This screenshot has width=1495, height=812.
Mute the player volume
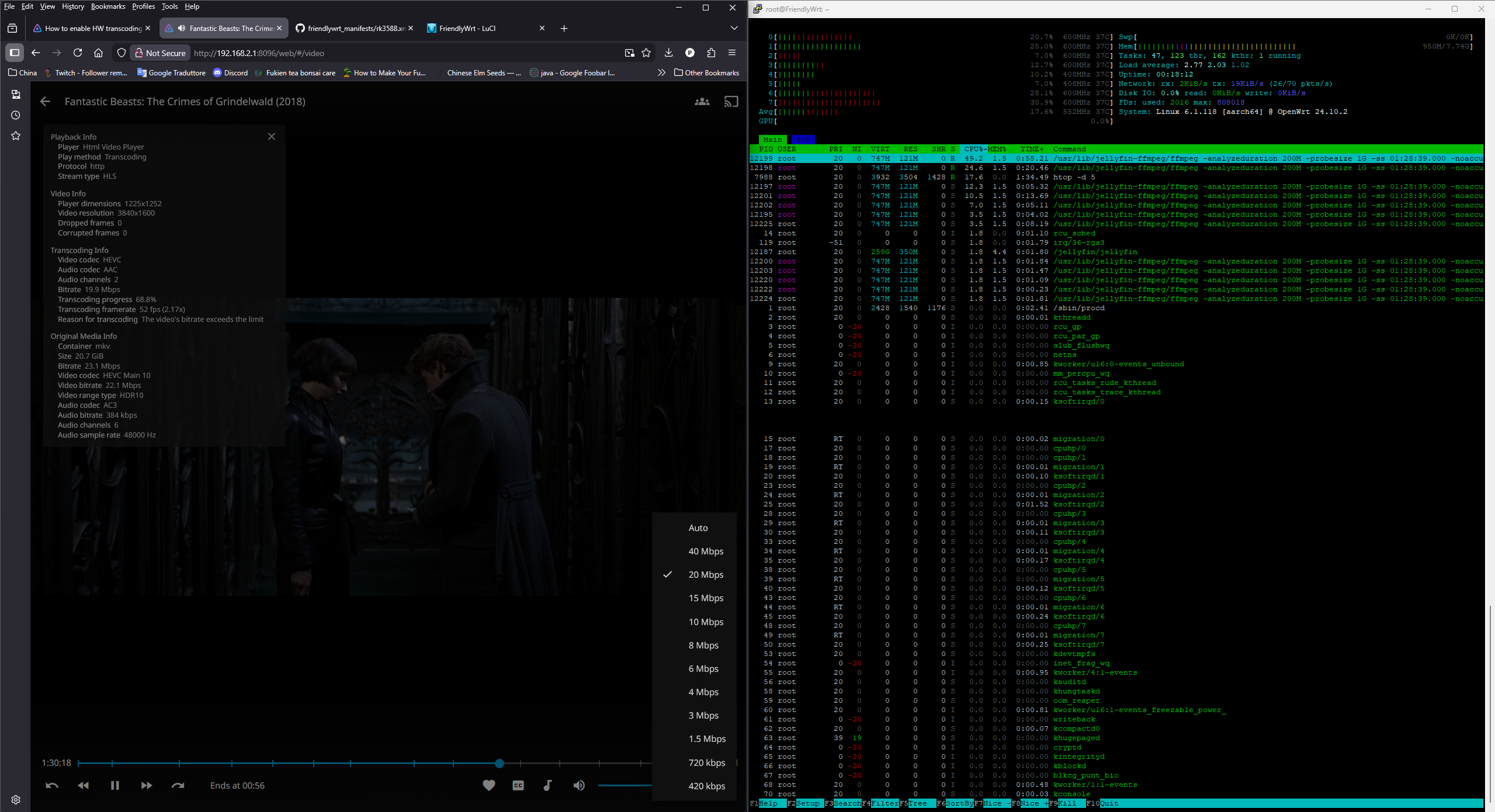[x=578, y=786]
